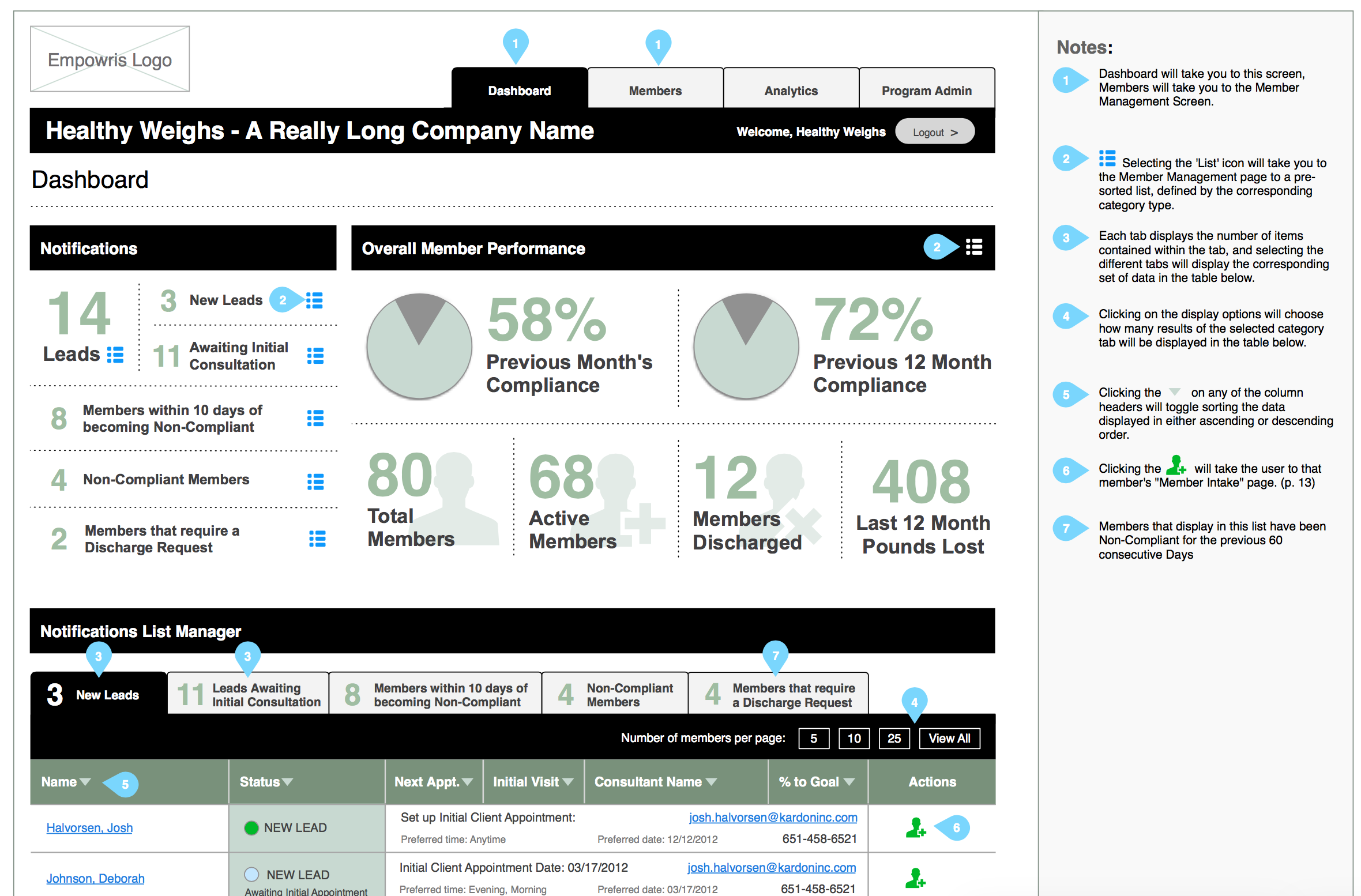Open list for Members that require Discharge Request

[317, 539]
